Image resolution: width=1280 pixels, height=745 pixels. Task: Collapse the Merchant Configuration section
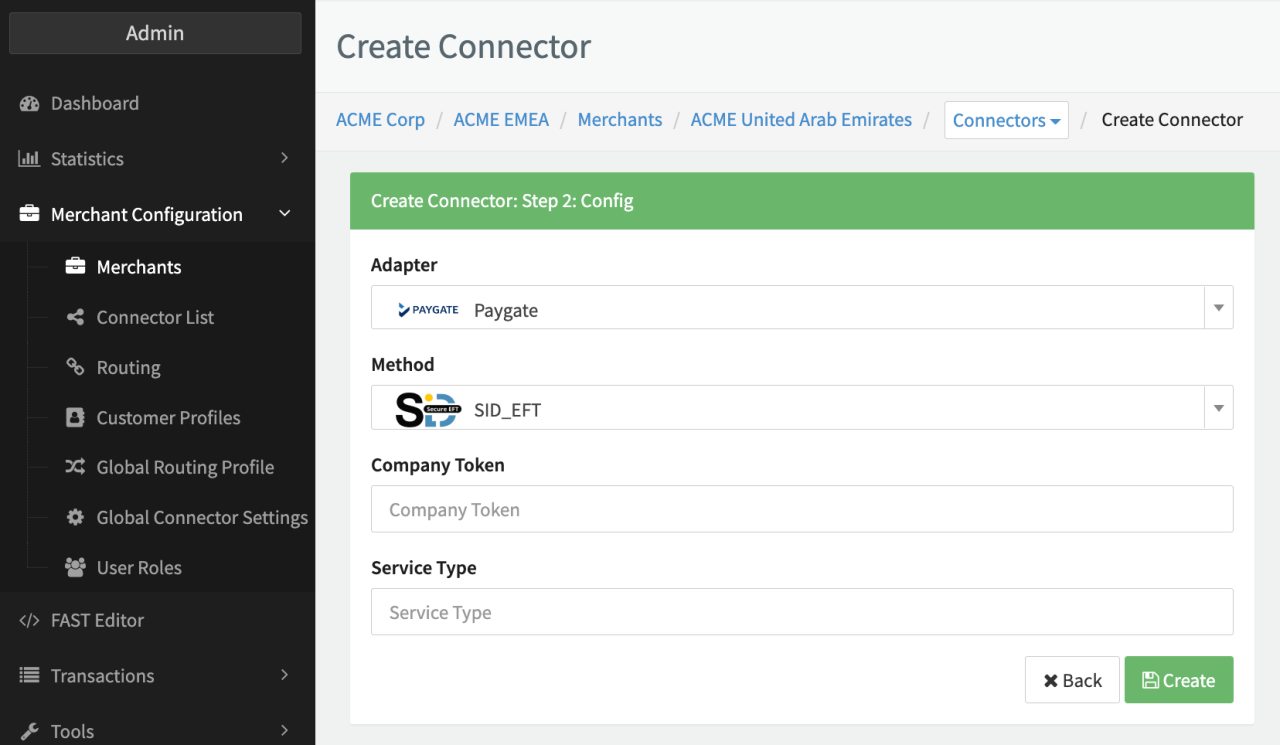(x=284, y=214)
